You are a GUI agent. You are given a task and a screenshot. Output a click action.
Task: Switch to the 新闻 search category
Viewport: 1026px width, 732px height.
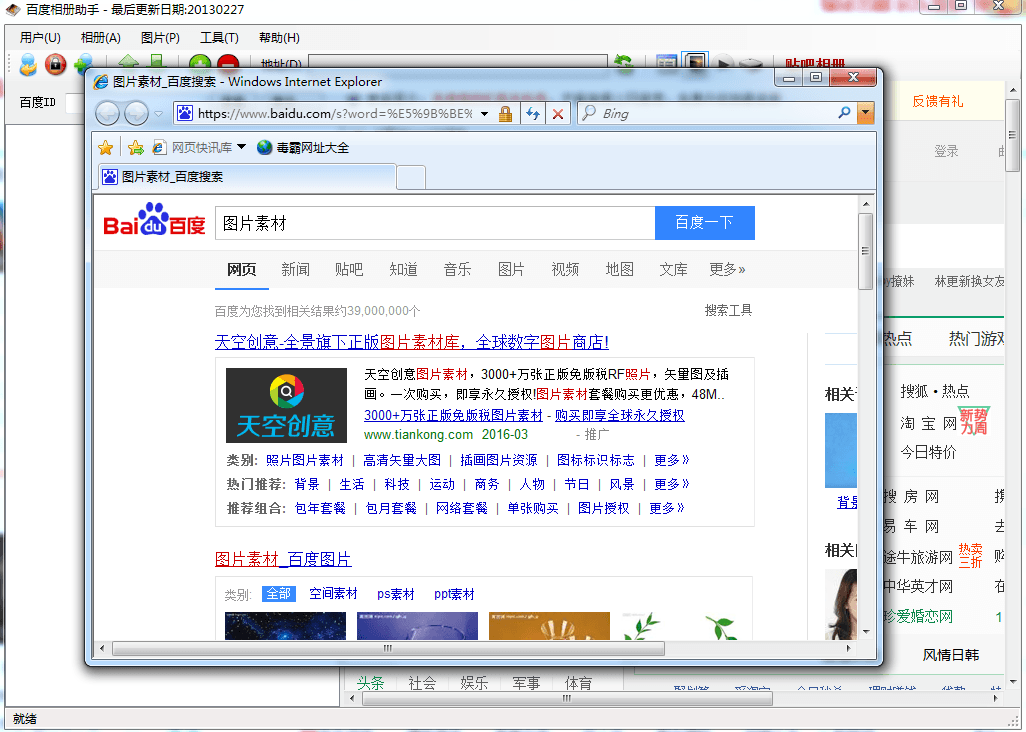(295, 270)
